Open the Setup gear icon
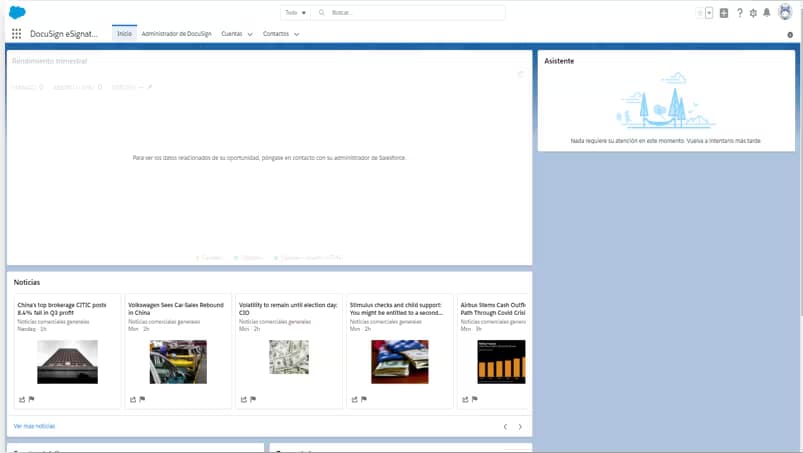Screen dimensions: 803x453 pyautogui.click(x=753, y=13)
